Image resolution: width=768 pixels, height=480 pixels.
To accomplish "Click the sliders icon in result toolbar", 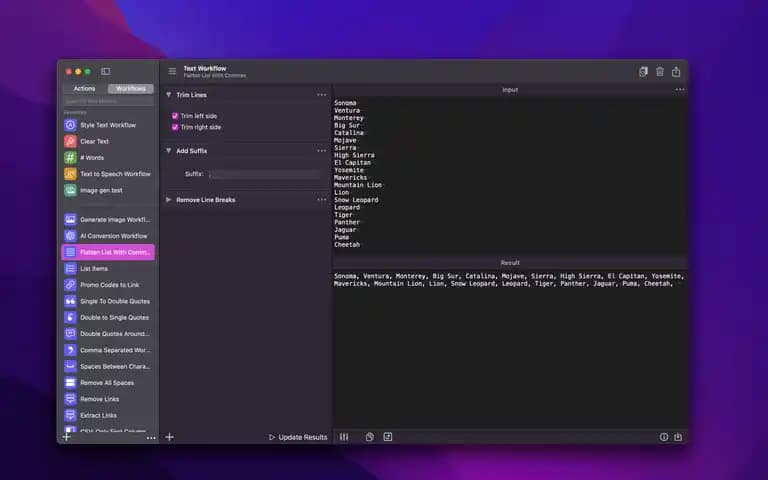I will [x=344, y=437].
